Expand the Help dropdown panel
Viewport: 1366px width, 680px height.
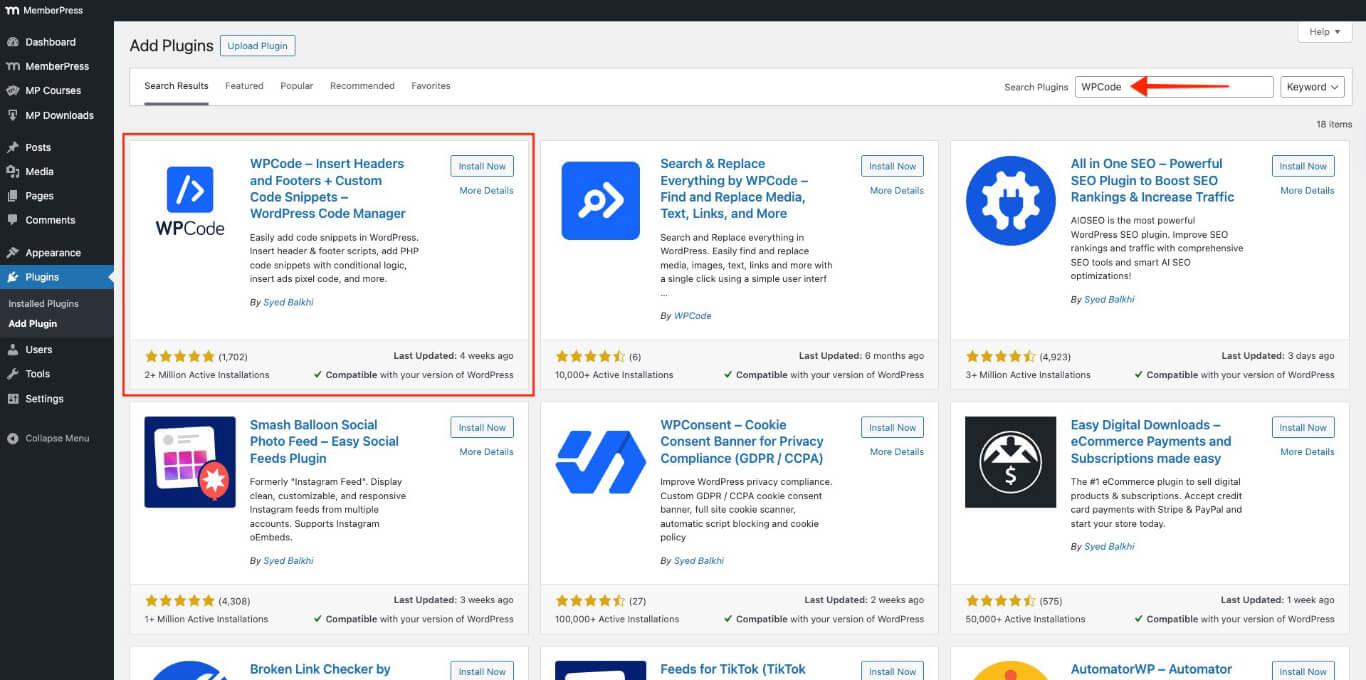(1324, 31)
